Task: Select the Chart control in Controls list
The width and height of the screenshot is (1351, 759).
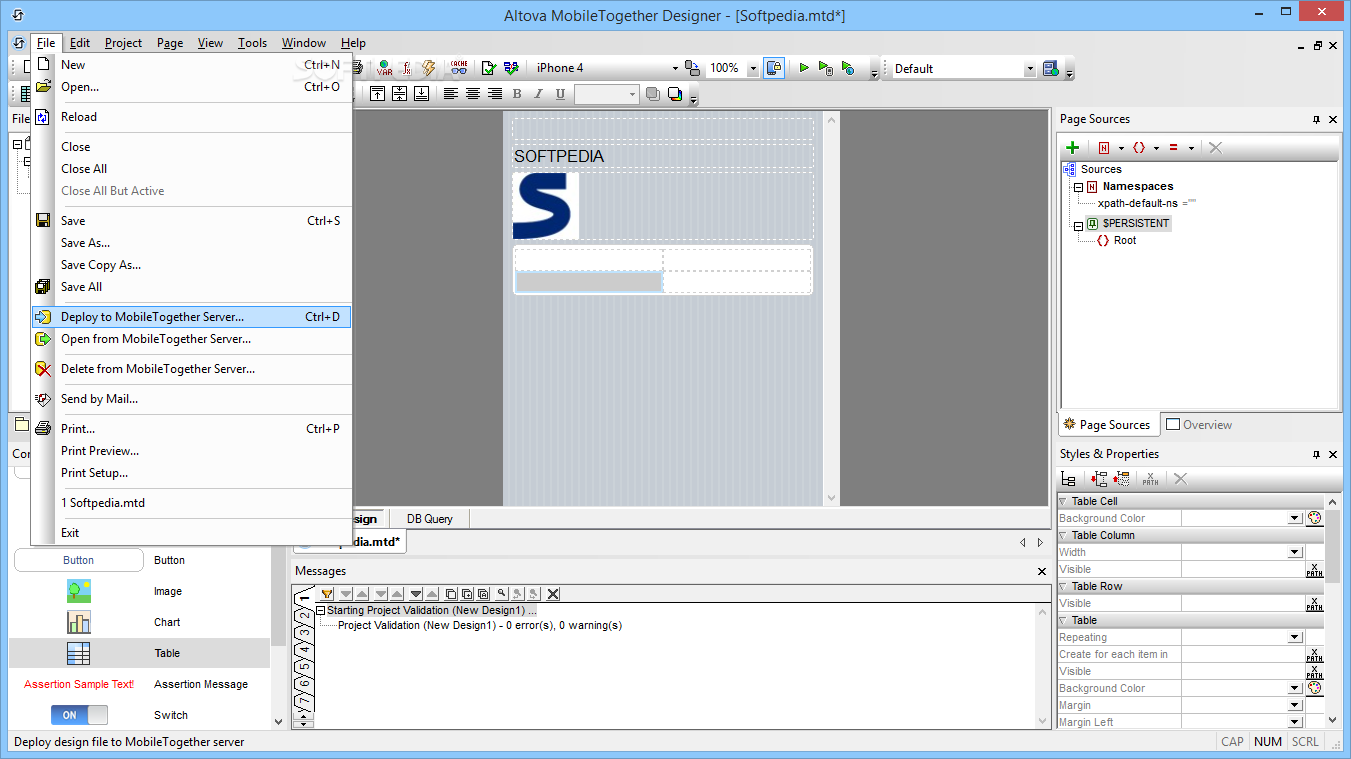Action: (x=139, y=622)
